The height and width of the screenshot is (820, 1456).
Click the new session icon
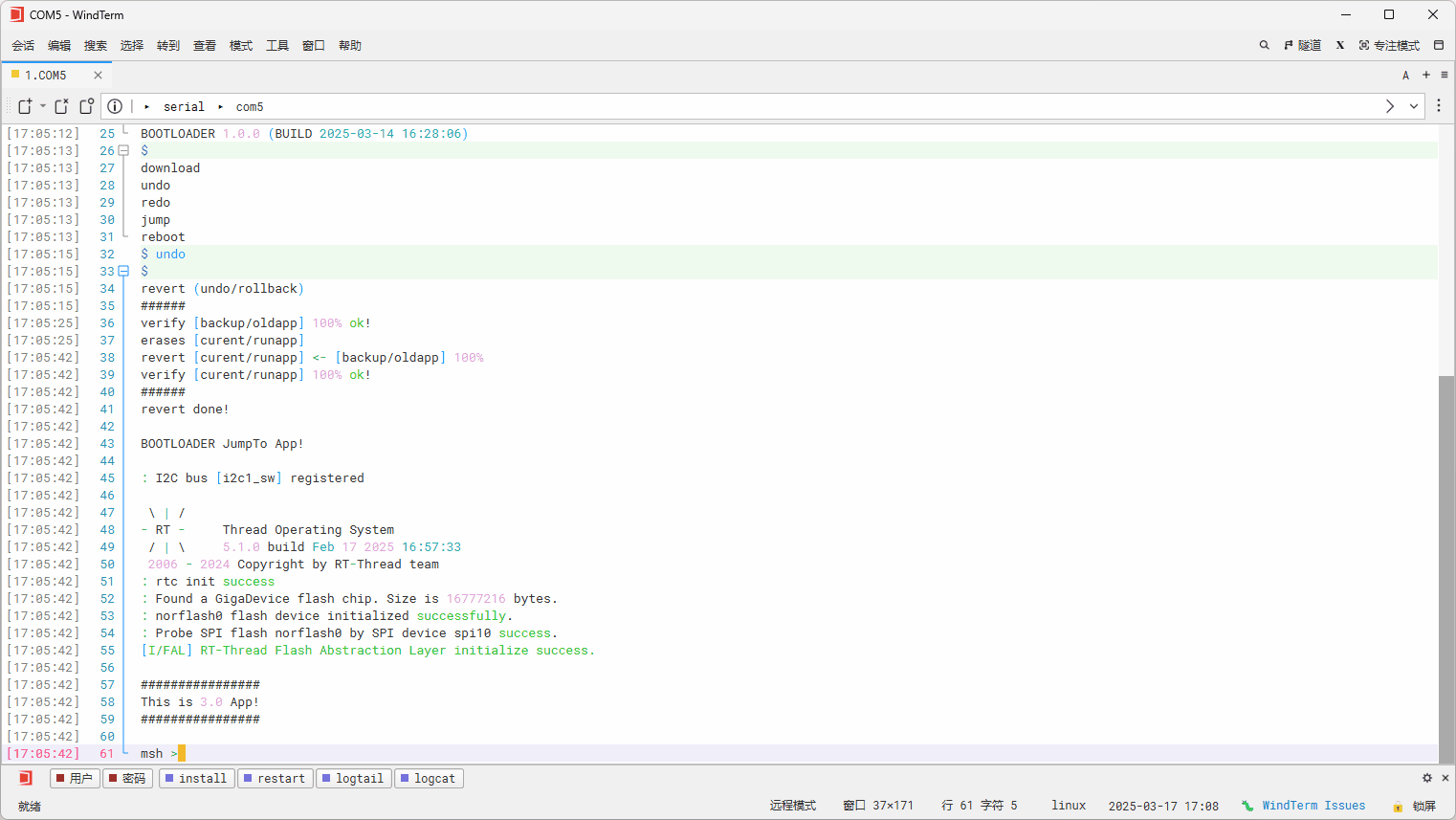pos(25,106)
